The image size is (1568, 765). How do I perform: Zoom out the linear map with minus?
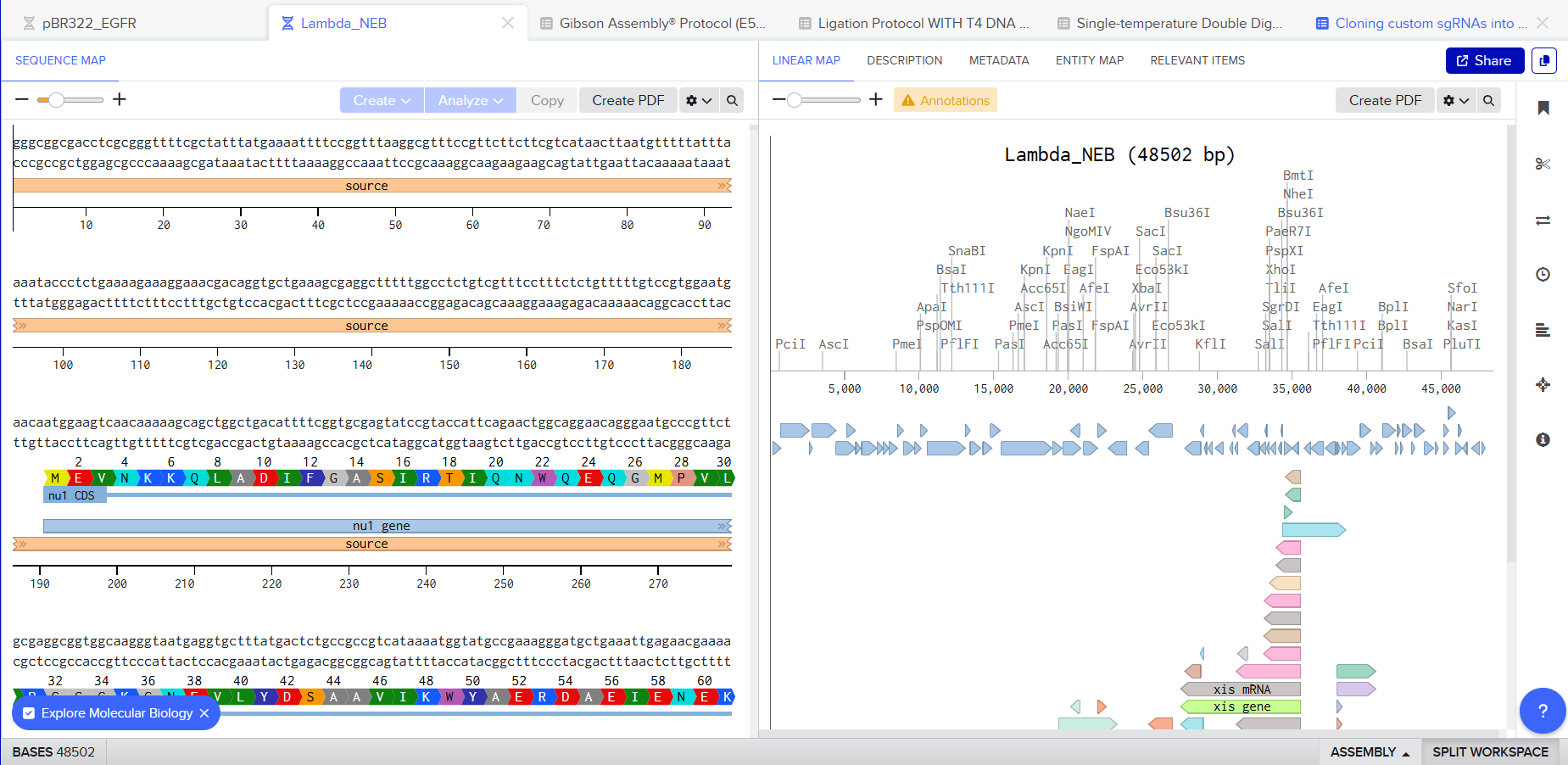pos(778,99)
